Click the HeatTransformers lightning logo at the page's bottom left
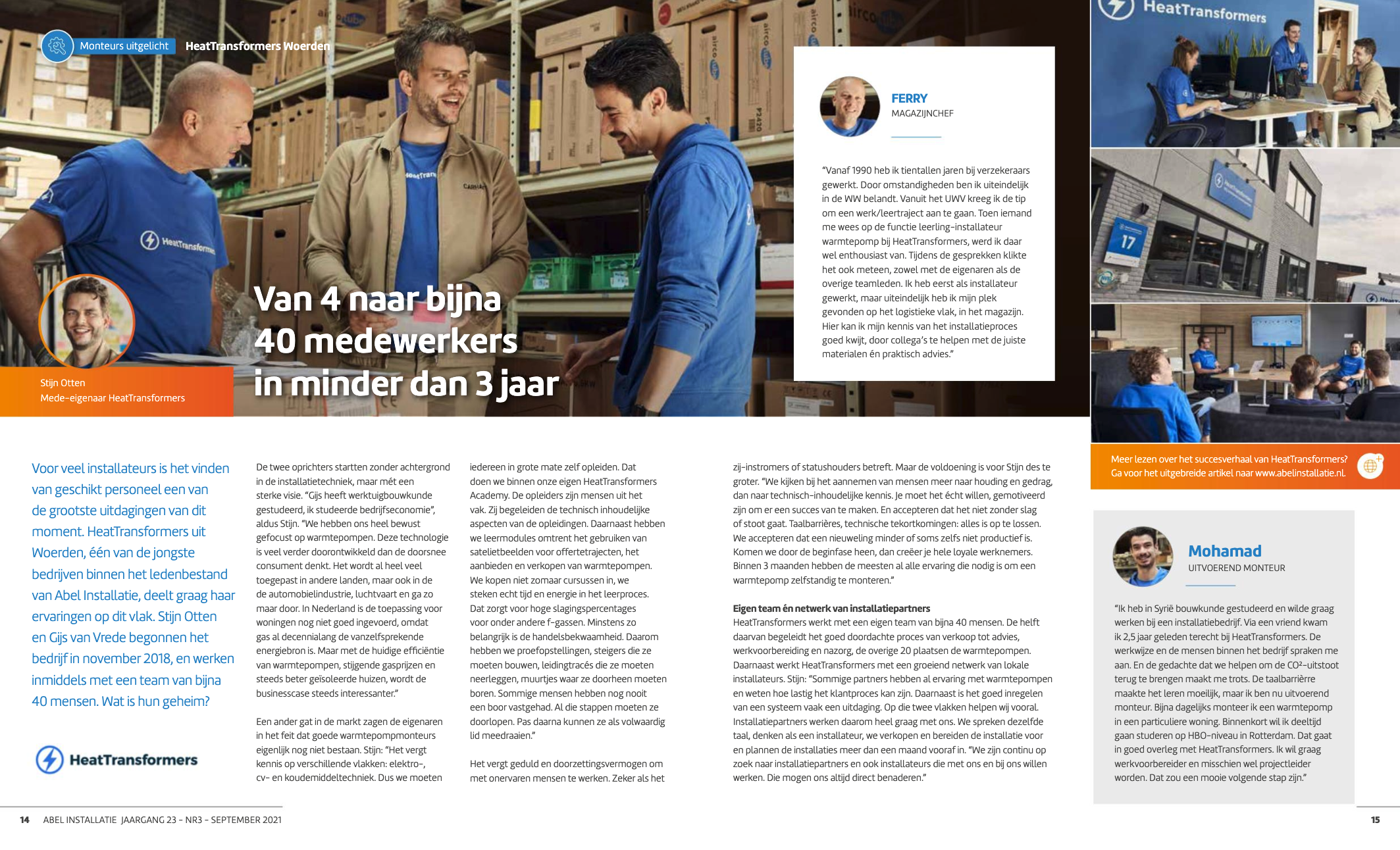The image size is (1400, 850). 49,760
